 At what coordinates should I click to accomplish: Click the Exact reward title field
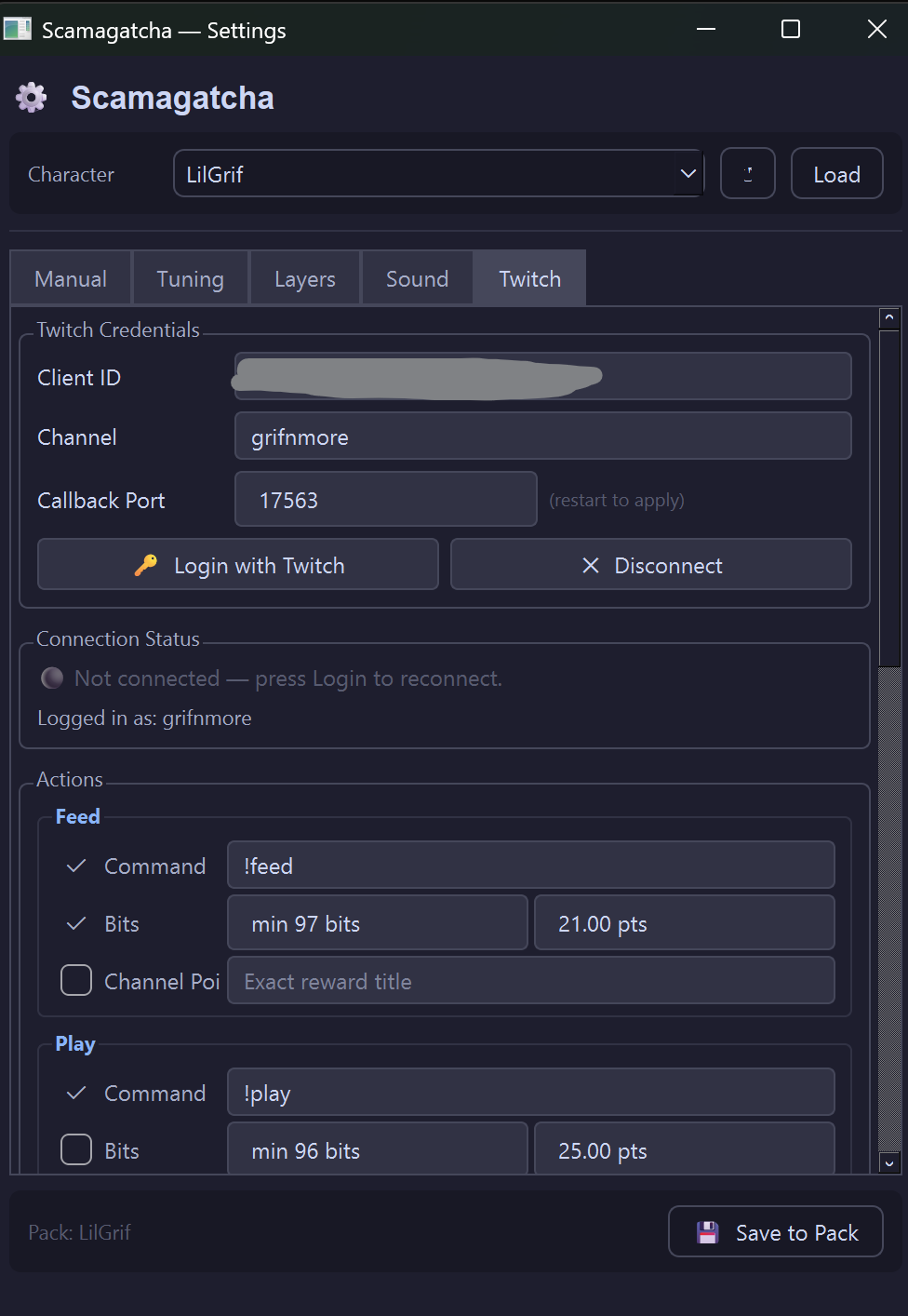pyautogui.click(x=531, y=980)
